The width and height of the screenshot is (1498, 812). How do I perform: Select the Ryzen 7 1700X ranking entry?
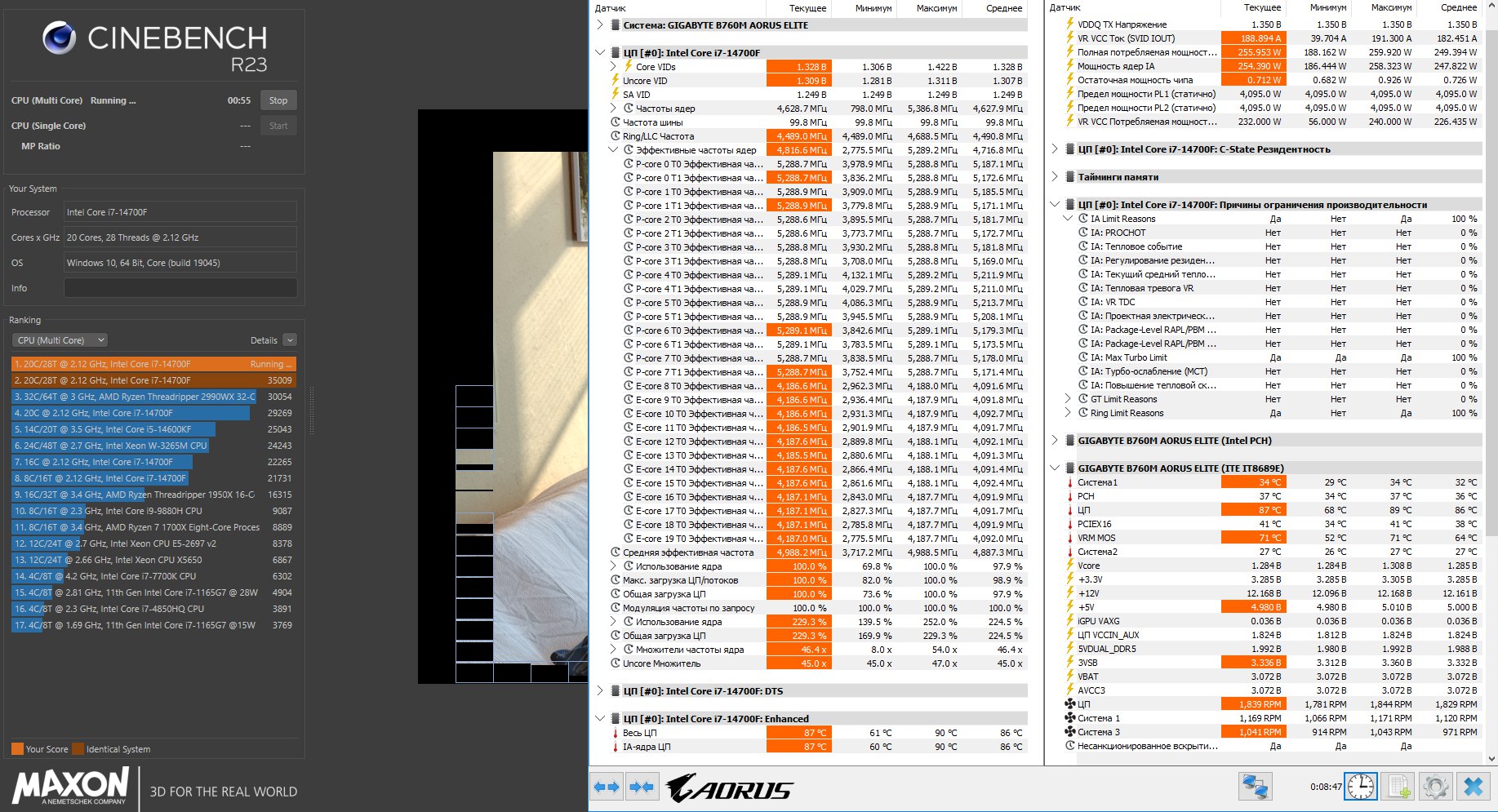[x=153, y=527]
